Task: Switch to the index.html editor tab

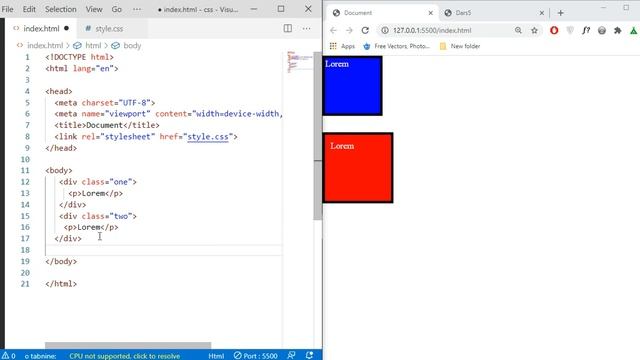Action: [x=41, y=29]
